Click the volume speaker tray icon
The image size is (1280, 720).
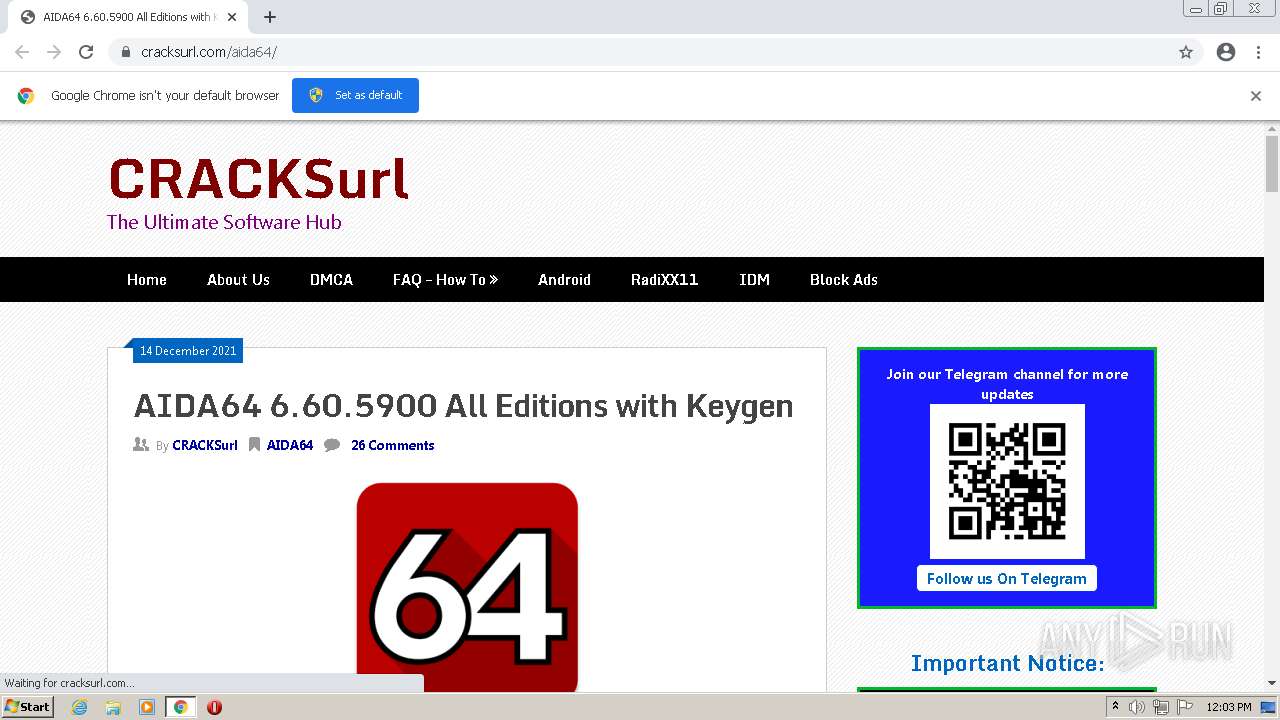(x=1137, y=707)
